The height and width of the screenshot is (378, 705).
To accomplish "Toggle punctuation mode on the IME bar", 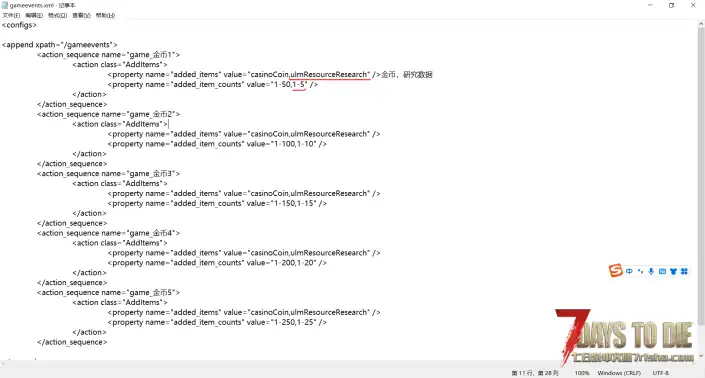I will pyautogui.click(x=640, y=271).
